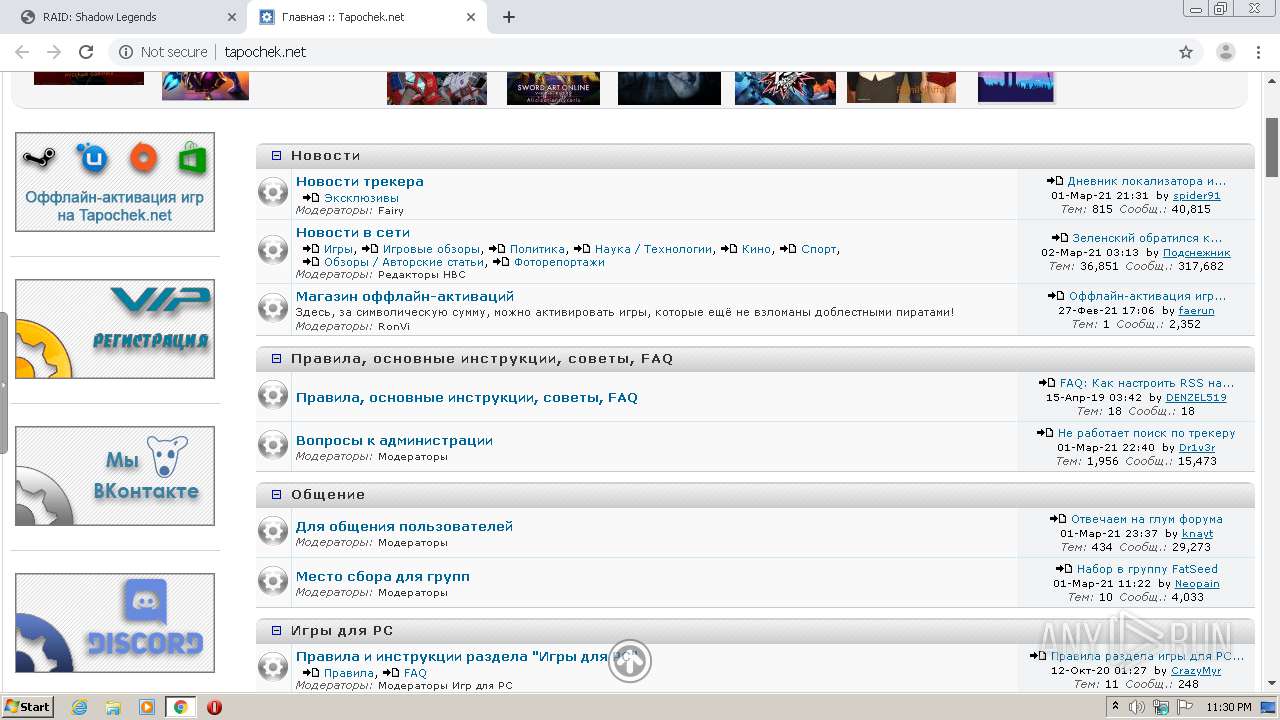Open last topic FAQ: Как настроить RSS
Image resolution: width=1280 pixels, height=720 pixels.
(1147, 383)
